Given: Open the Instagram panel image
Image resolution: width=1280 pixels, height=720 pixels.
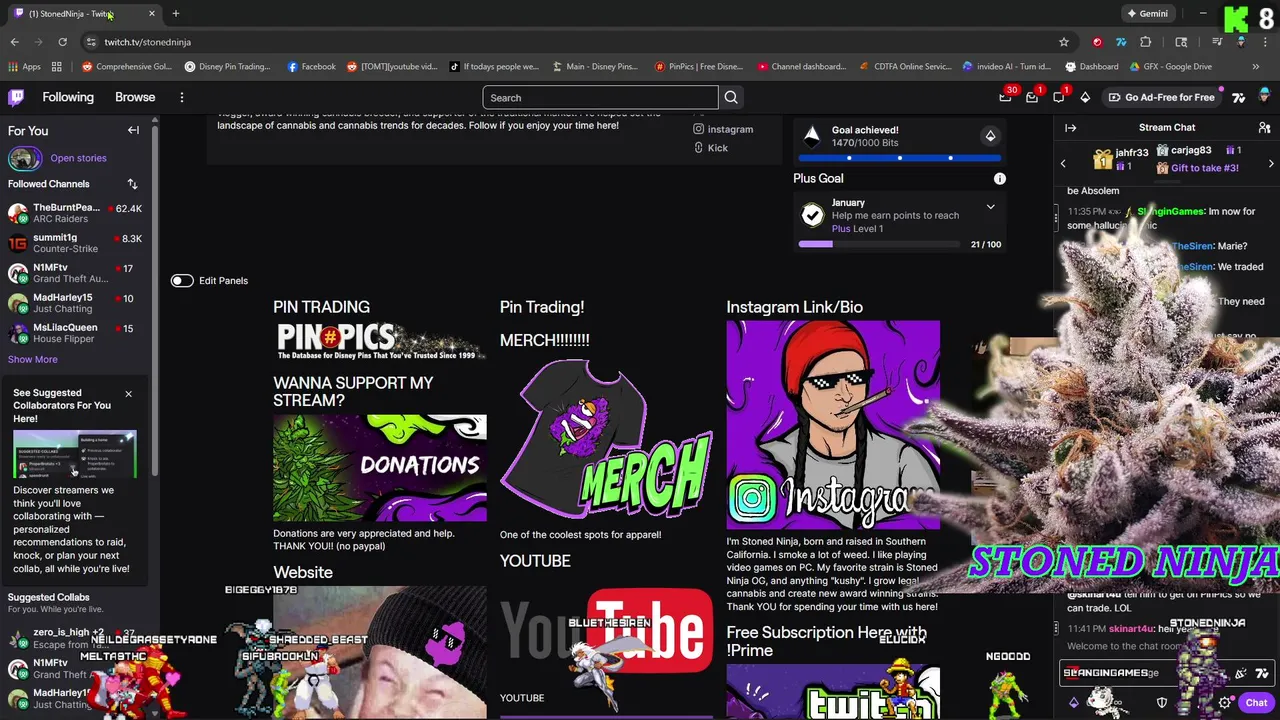Looking at the screenshot, I should [833, 425].
